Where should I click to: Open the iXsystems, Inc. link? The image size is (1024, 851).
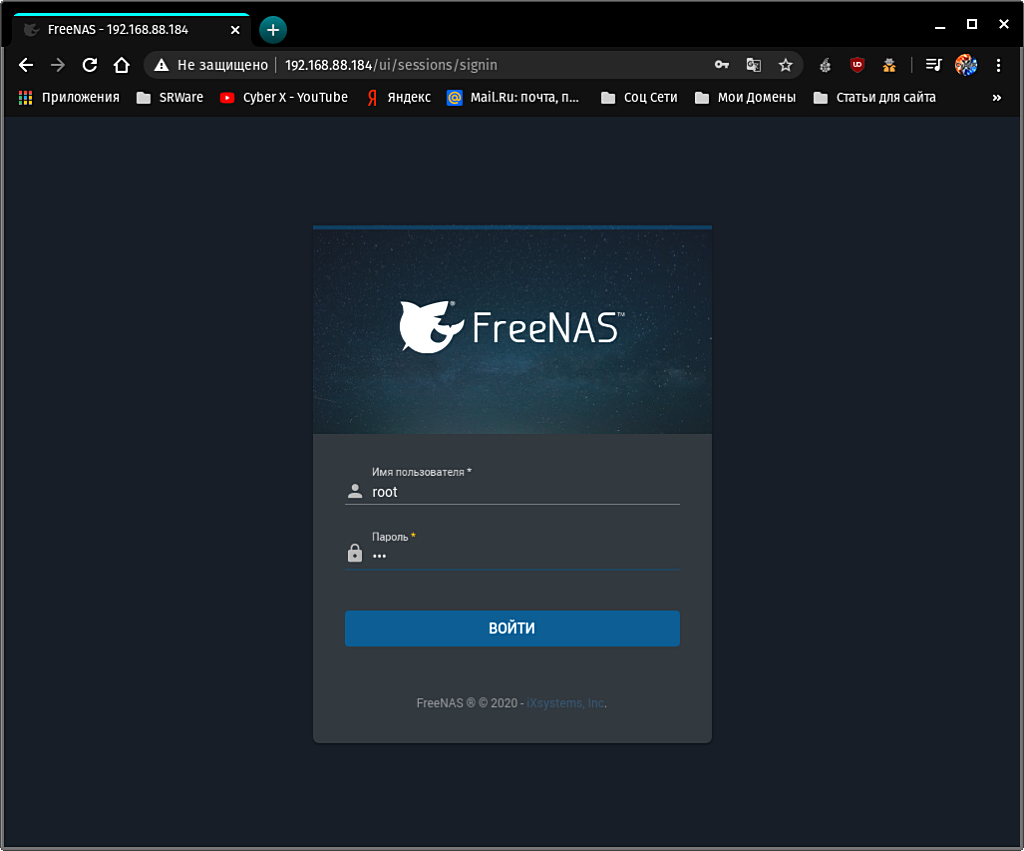566,703
